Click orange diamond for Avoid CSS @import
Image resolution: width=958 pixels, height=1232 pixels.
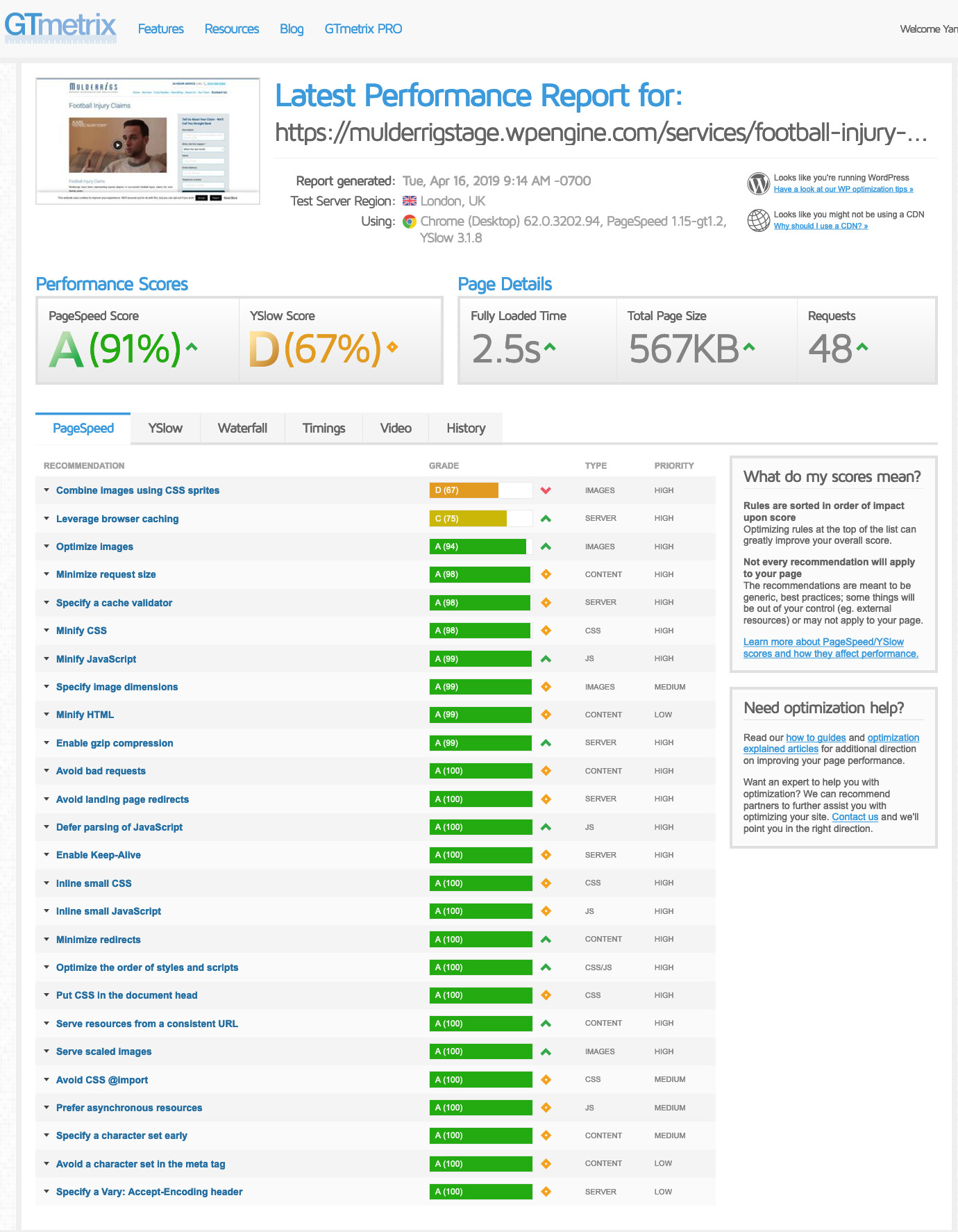546,1080
